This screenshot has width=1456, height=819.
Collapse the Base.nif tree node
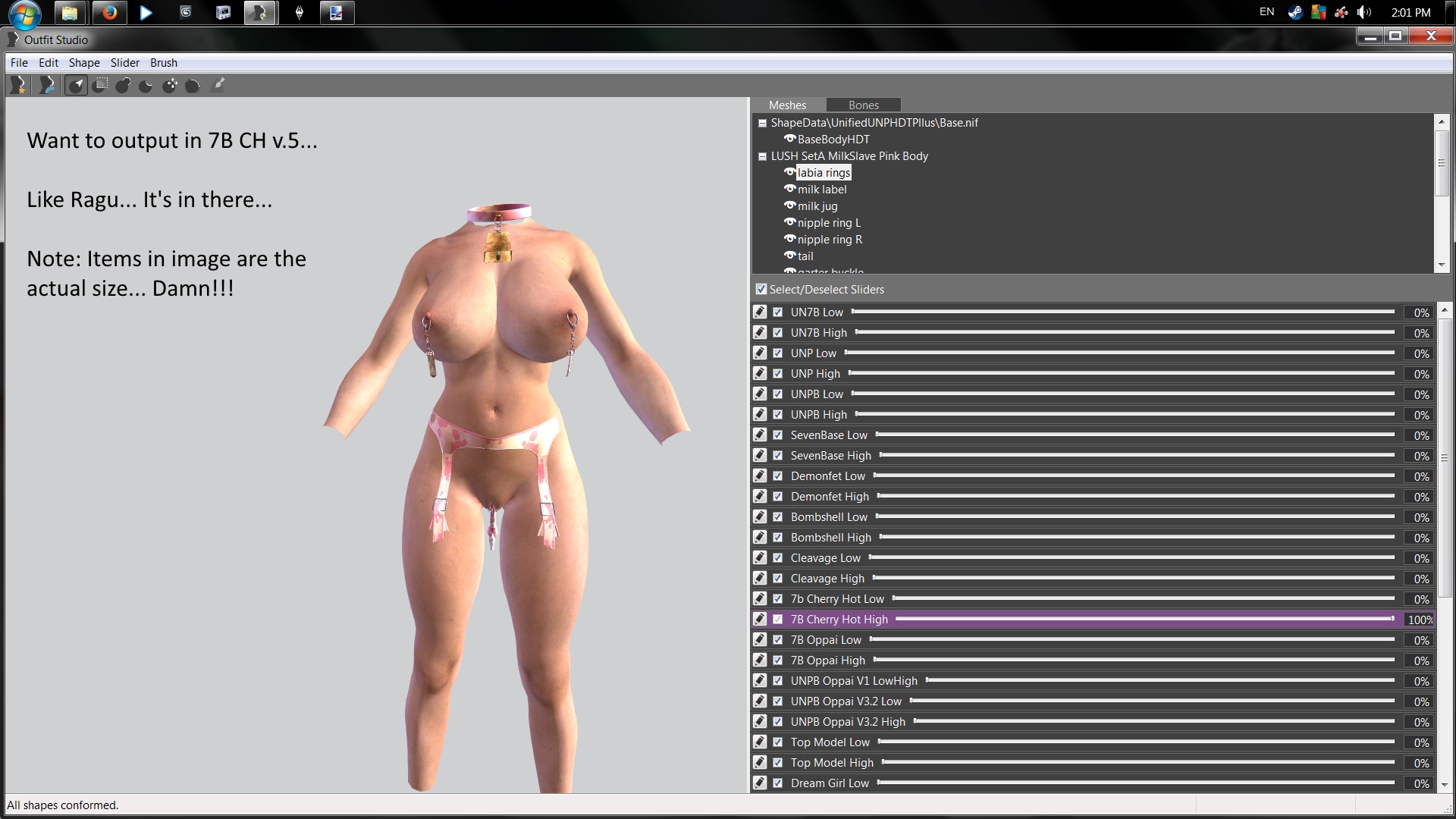tap(762, 124)
